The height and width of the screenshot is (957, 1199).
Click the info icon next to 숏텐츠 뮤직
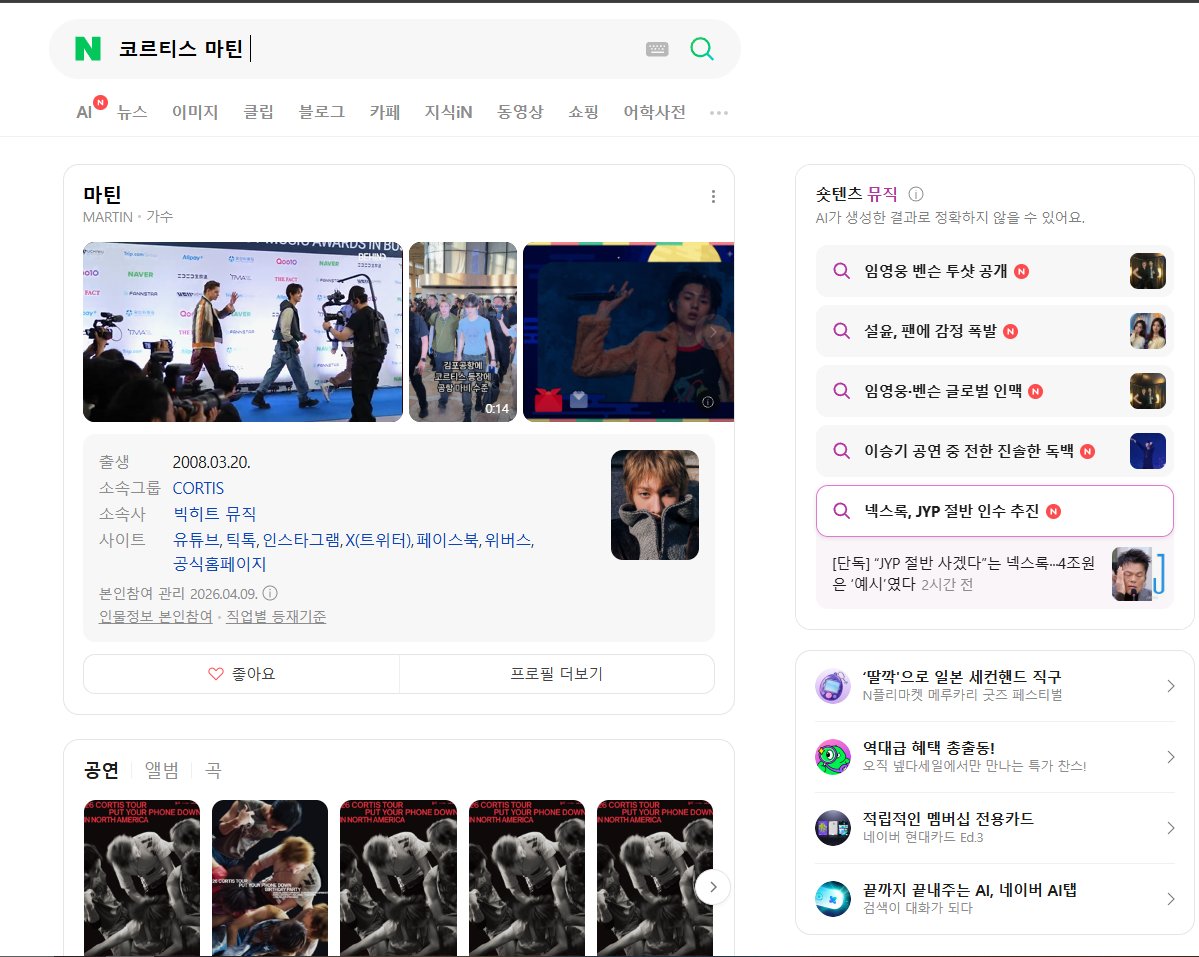915,194
